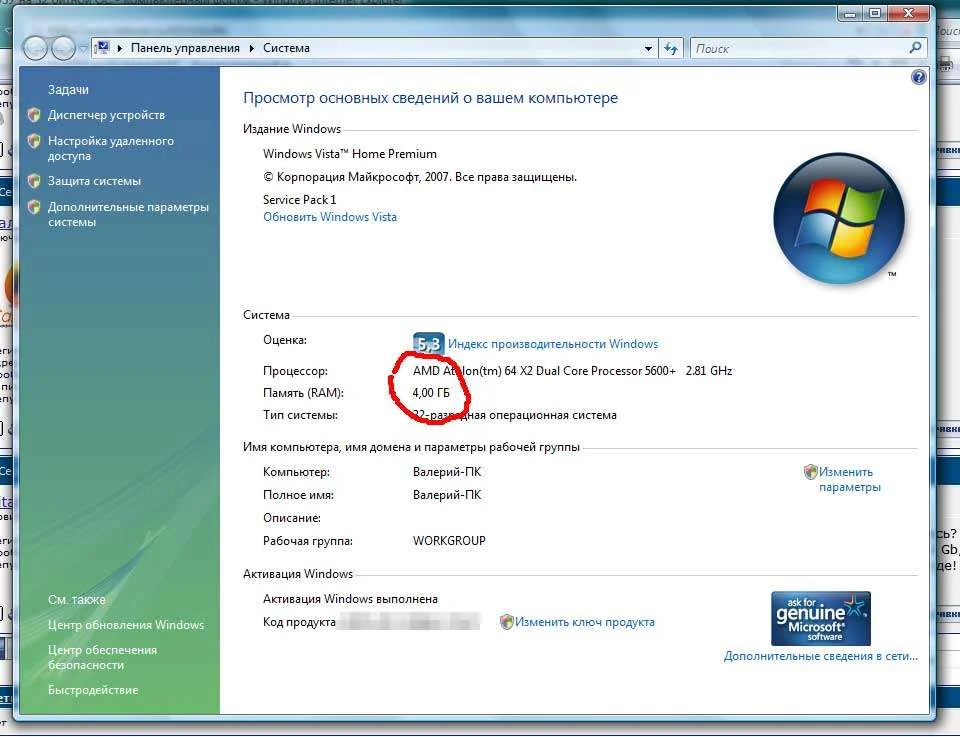Open Help with the blue question icon
This screenshot has width=960, height=737.
coord(918,77)
